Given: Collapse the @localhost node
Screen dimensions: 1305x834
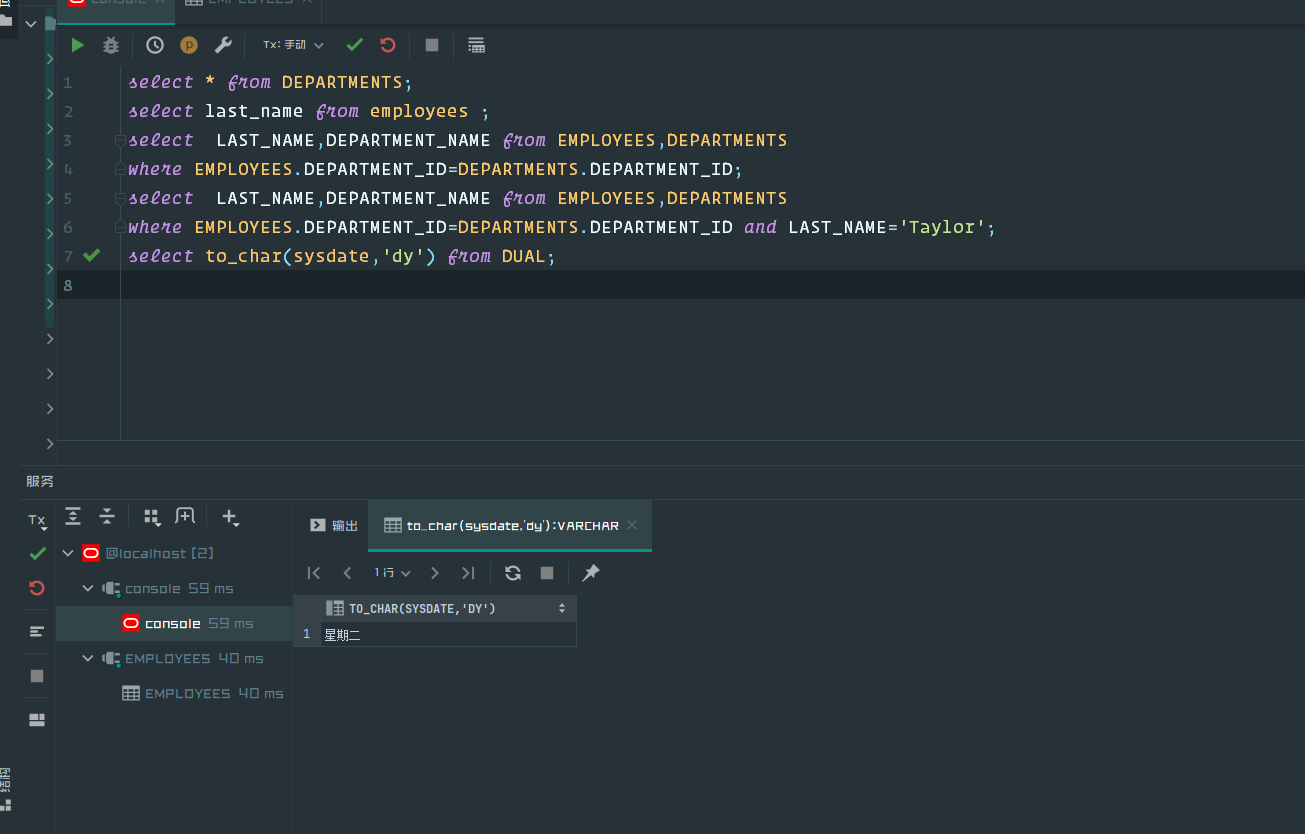Looking at the screenshot, I should (68, 553).
